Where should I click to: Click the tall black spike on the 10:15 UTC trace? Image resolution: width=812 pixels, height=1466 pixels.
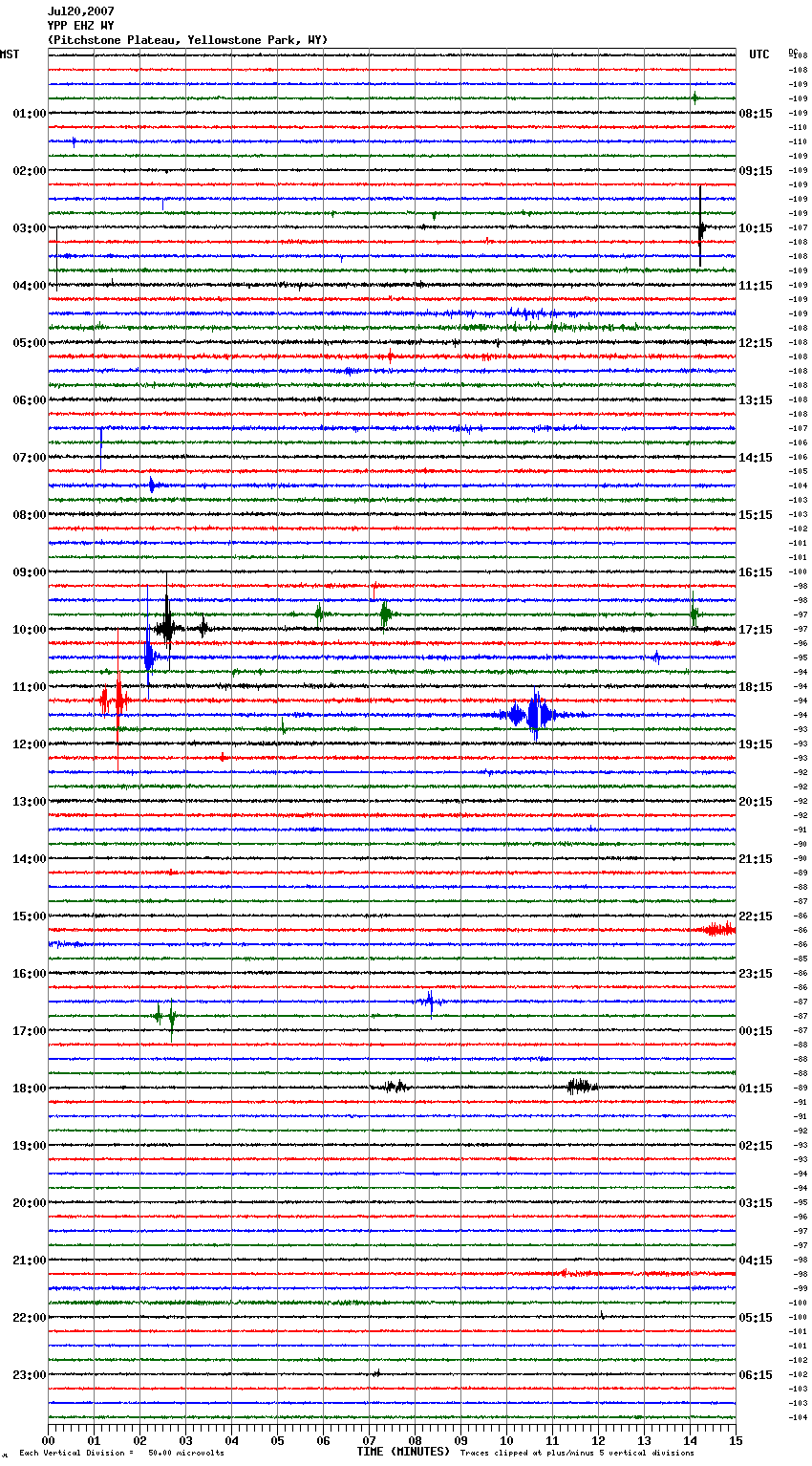click(700, 227)
